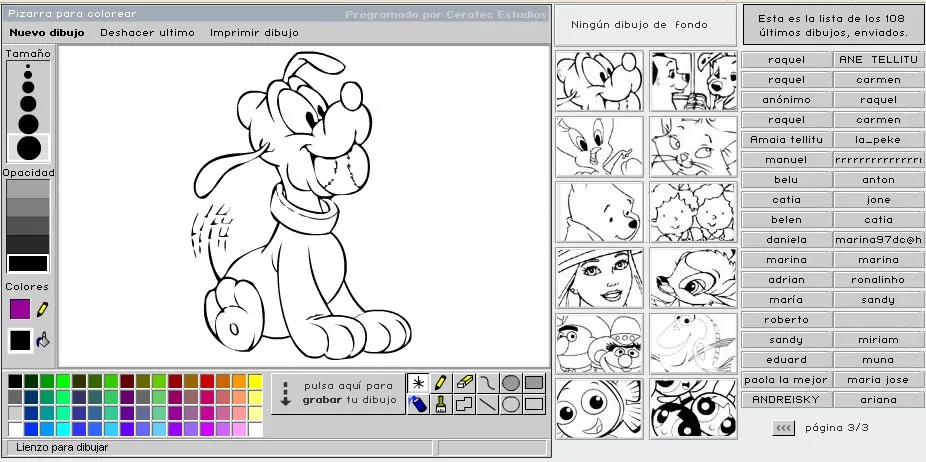This screenshot has width=926, height=462.
Task: Pick black from the palette's top-left corner
Action: [x=15, y=381]
